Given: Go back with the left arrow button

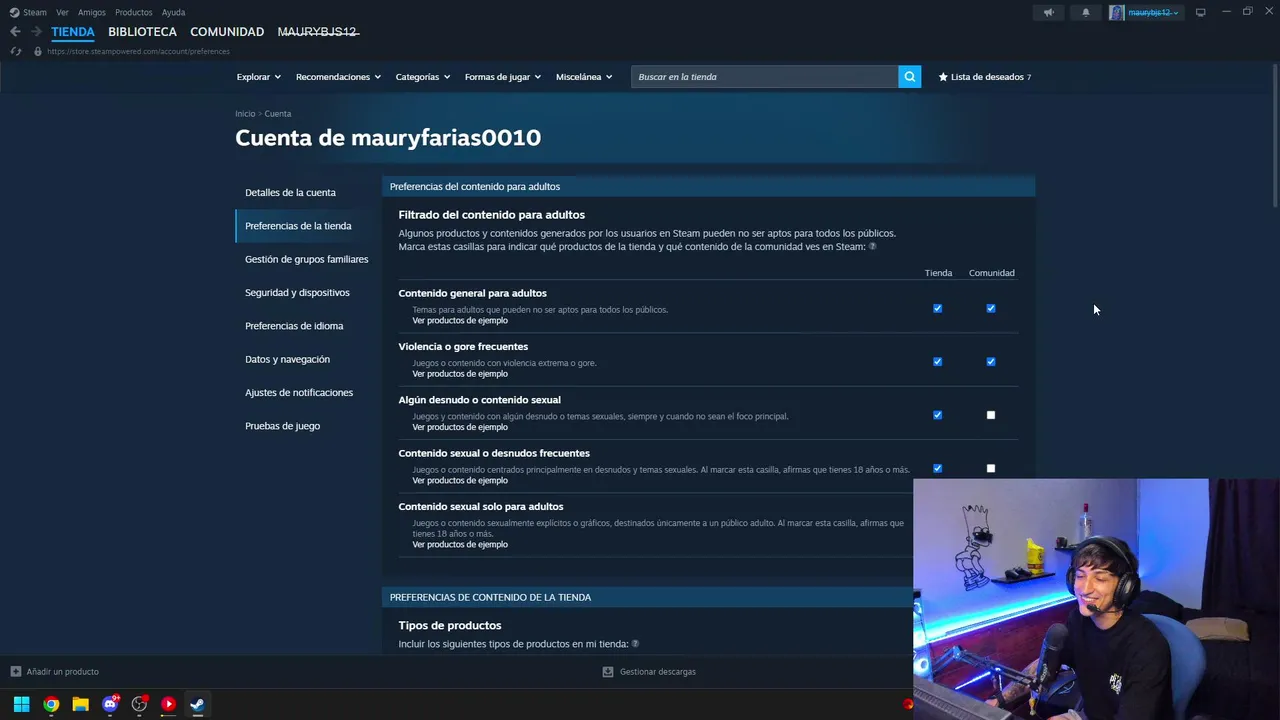Looking at the screenshot, I should pyautogui.click(x=15, y=32).
